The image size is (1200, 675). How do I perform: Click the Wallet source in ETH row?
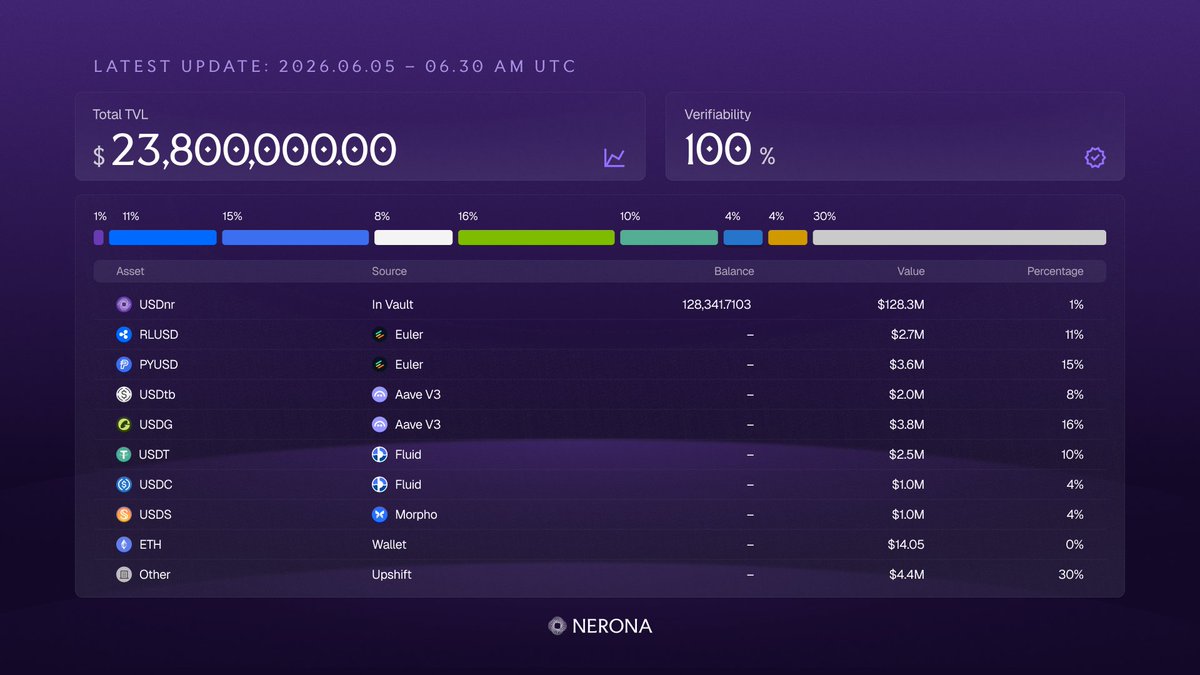(x=389, y=544)
